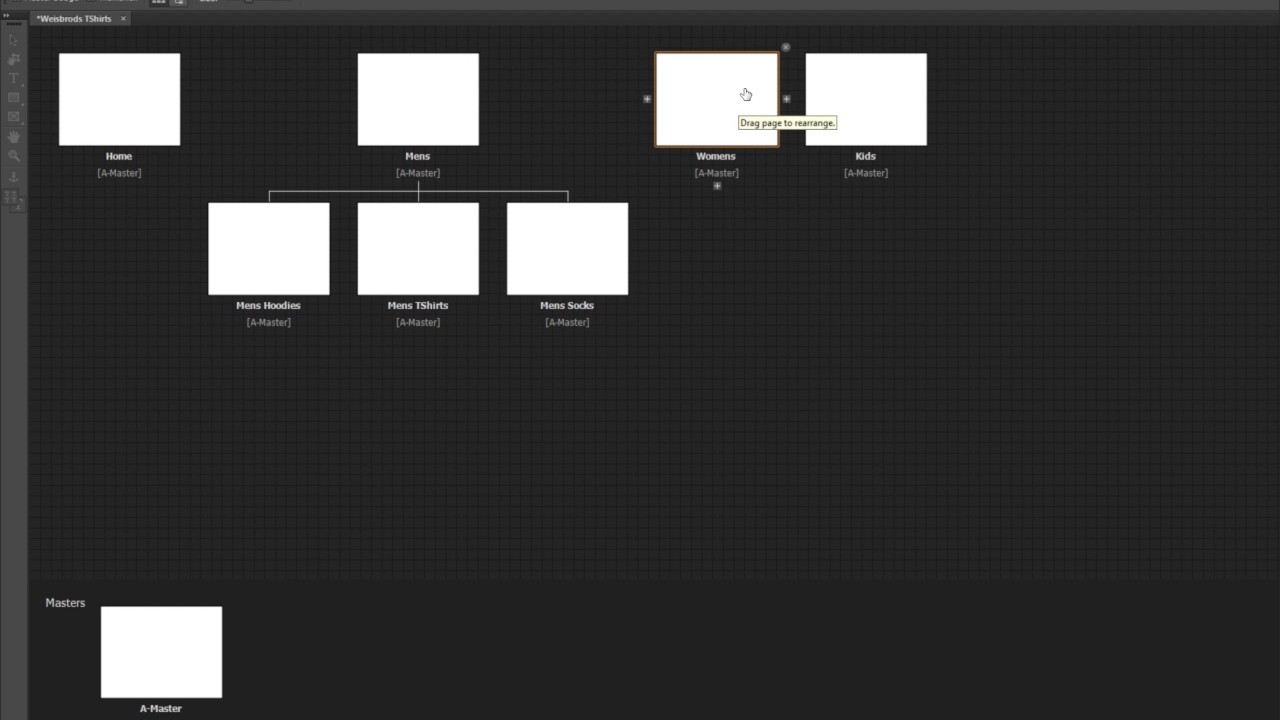Click the Home page name label

coord(119,156)
